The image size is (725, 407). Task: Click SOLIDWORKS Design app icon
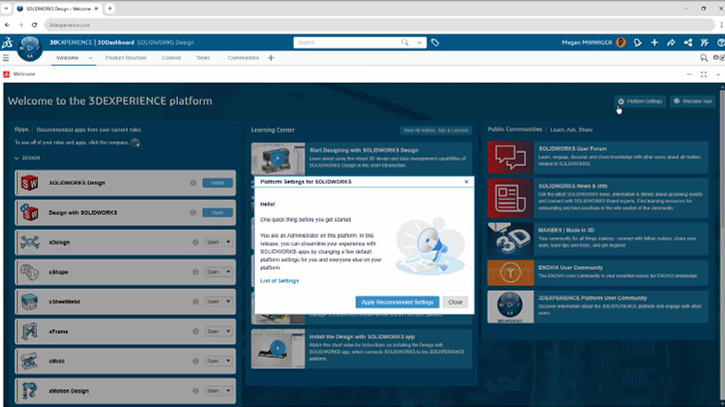[x=30, y=183]
